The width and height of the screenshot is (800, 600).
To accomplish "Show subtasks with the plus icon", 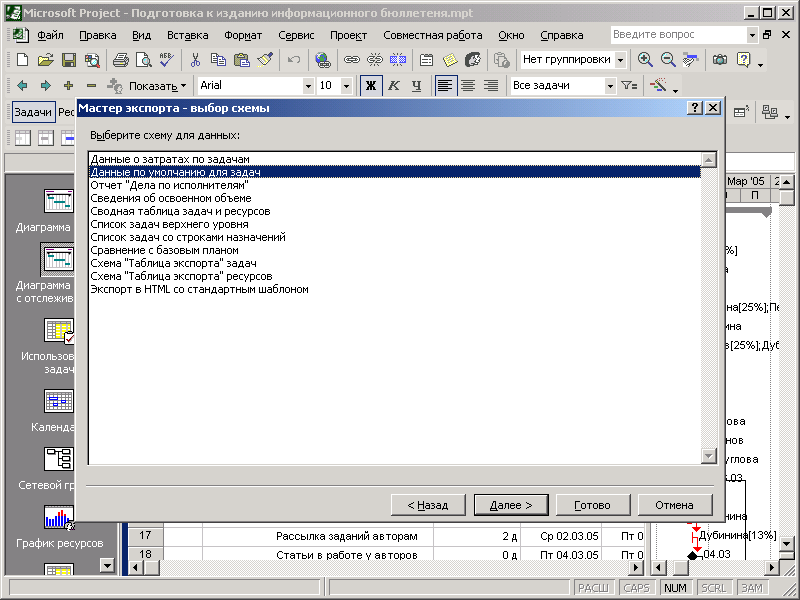I will click(x=68, y=86).
